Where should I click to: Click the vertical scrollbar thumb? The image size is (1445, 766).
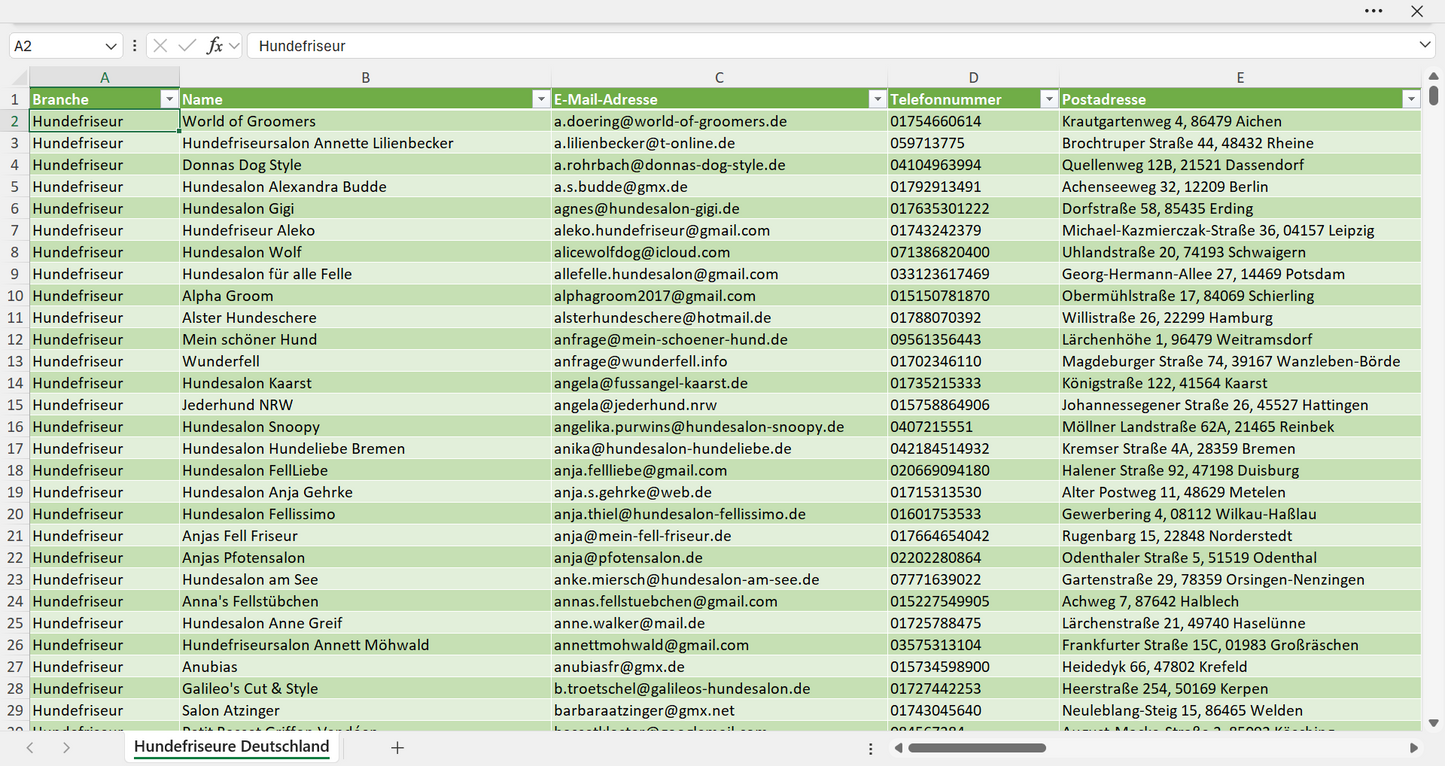click(1434, 95)
